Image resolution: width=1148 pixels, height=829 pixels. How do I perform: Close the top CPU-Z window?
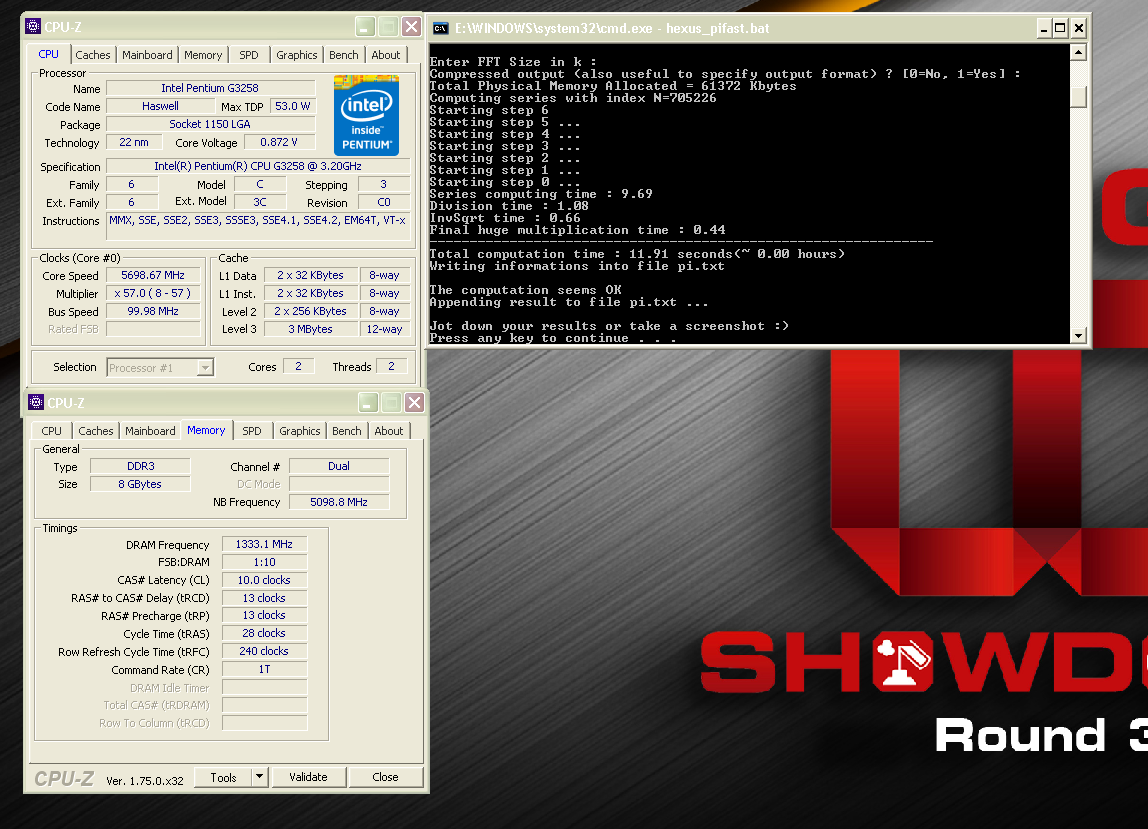(x=411, y=27)
